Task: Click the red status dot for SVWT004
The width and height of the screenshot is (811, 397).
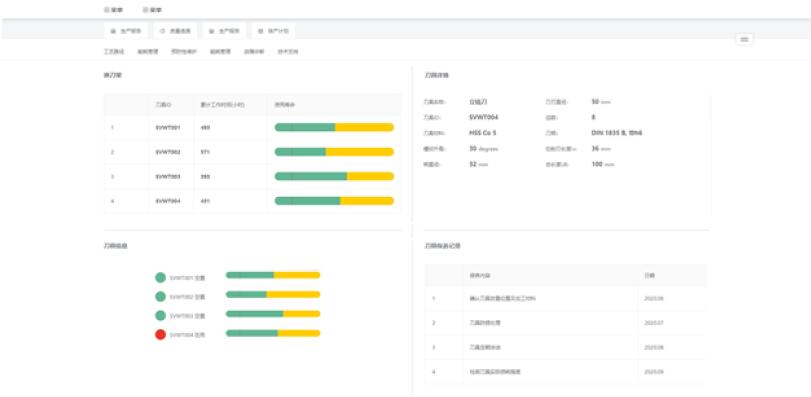Action: coord(160,334)
